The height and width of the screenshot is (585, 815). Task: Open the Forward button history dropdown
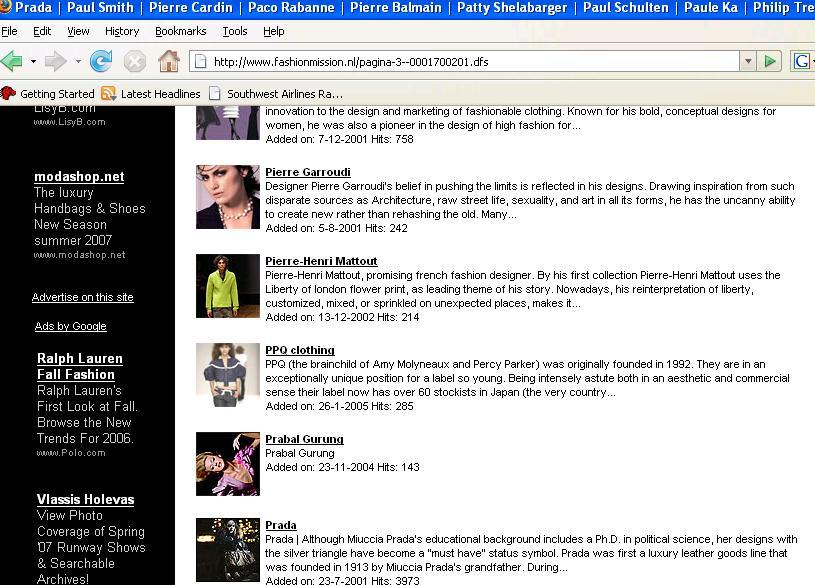tap(77, 62)
